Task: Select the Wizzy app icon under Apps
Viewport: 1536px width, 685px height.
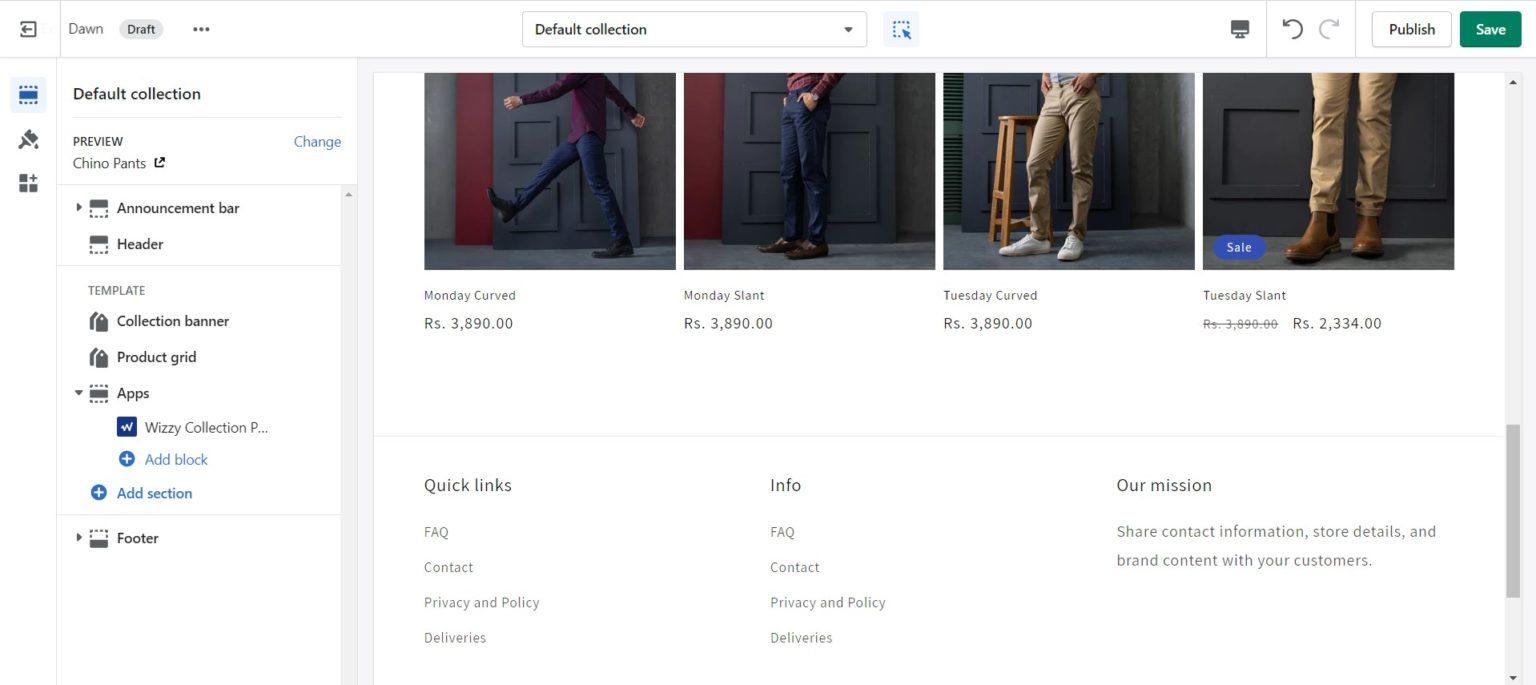Action: coord(126,426)
